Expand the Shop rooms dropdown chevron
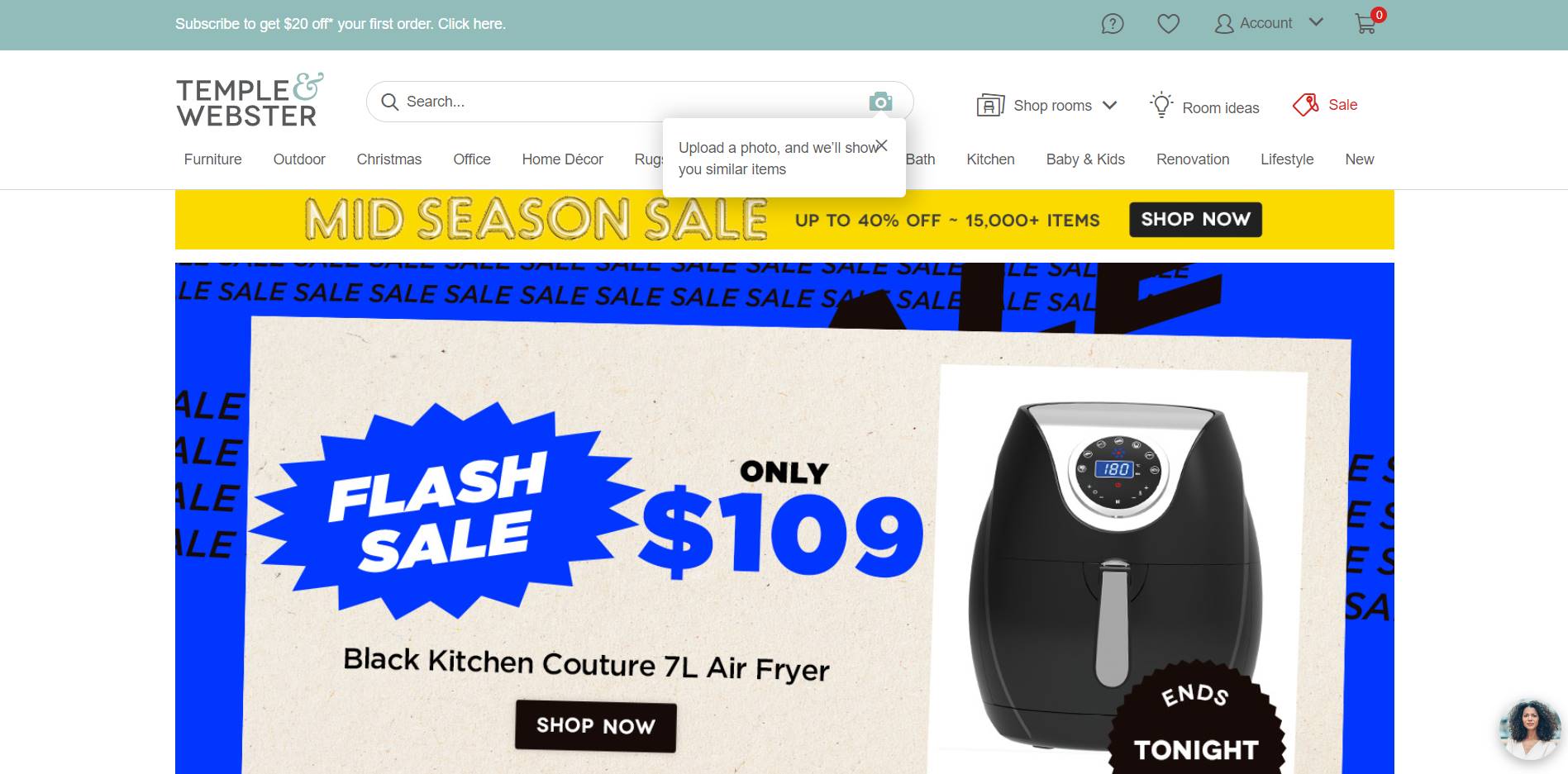Screen dimensions: 1568x774 point(1110,106)
